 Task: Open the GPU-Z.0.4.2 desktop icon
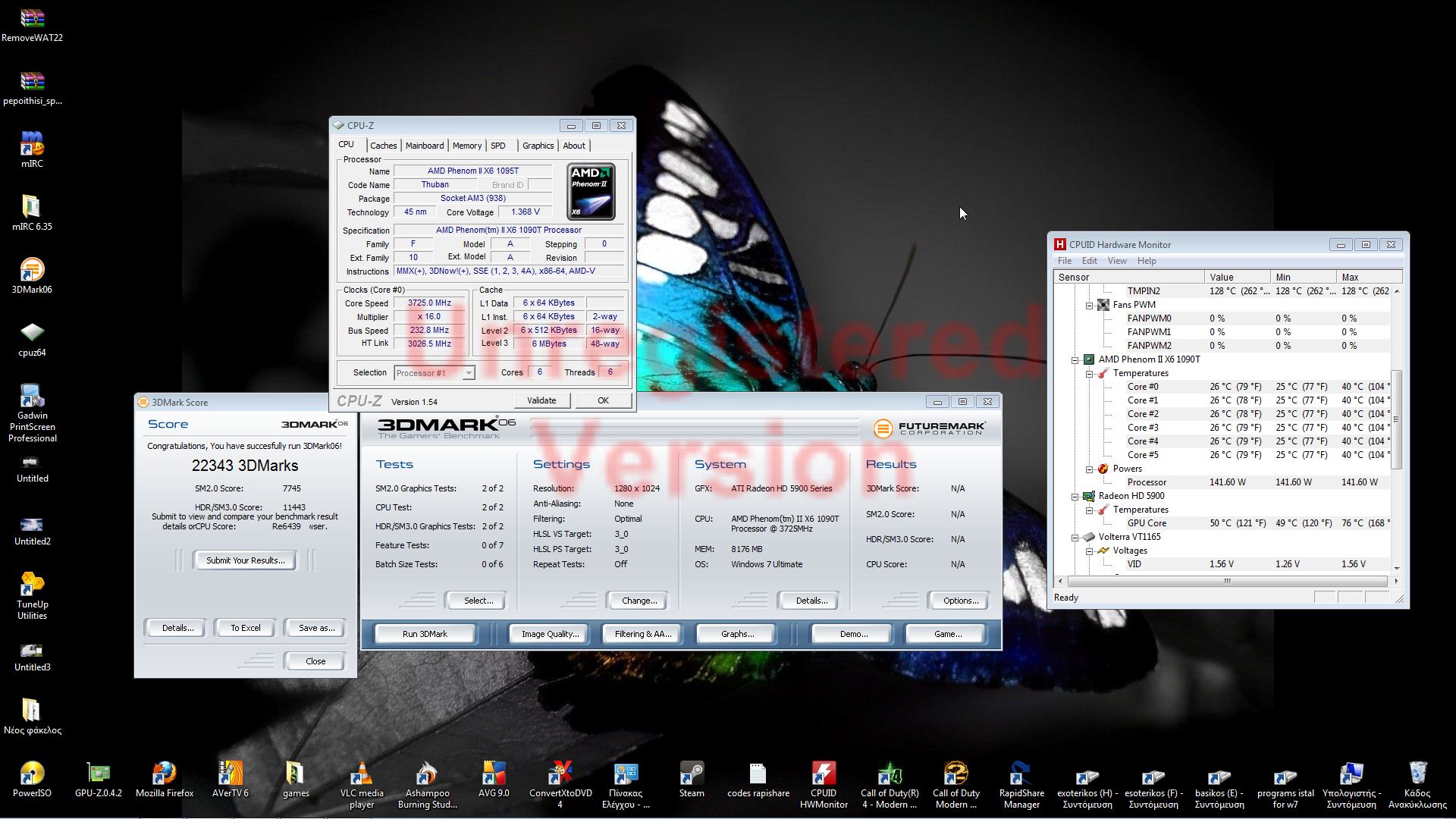[x=99, y=780]
